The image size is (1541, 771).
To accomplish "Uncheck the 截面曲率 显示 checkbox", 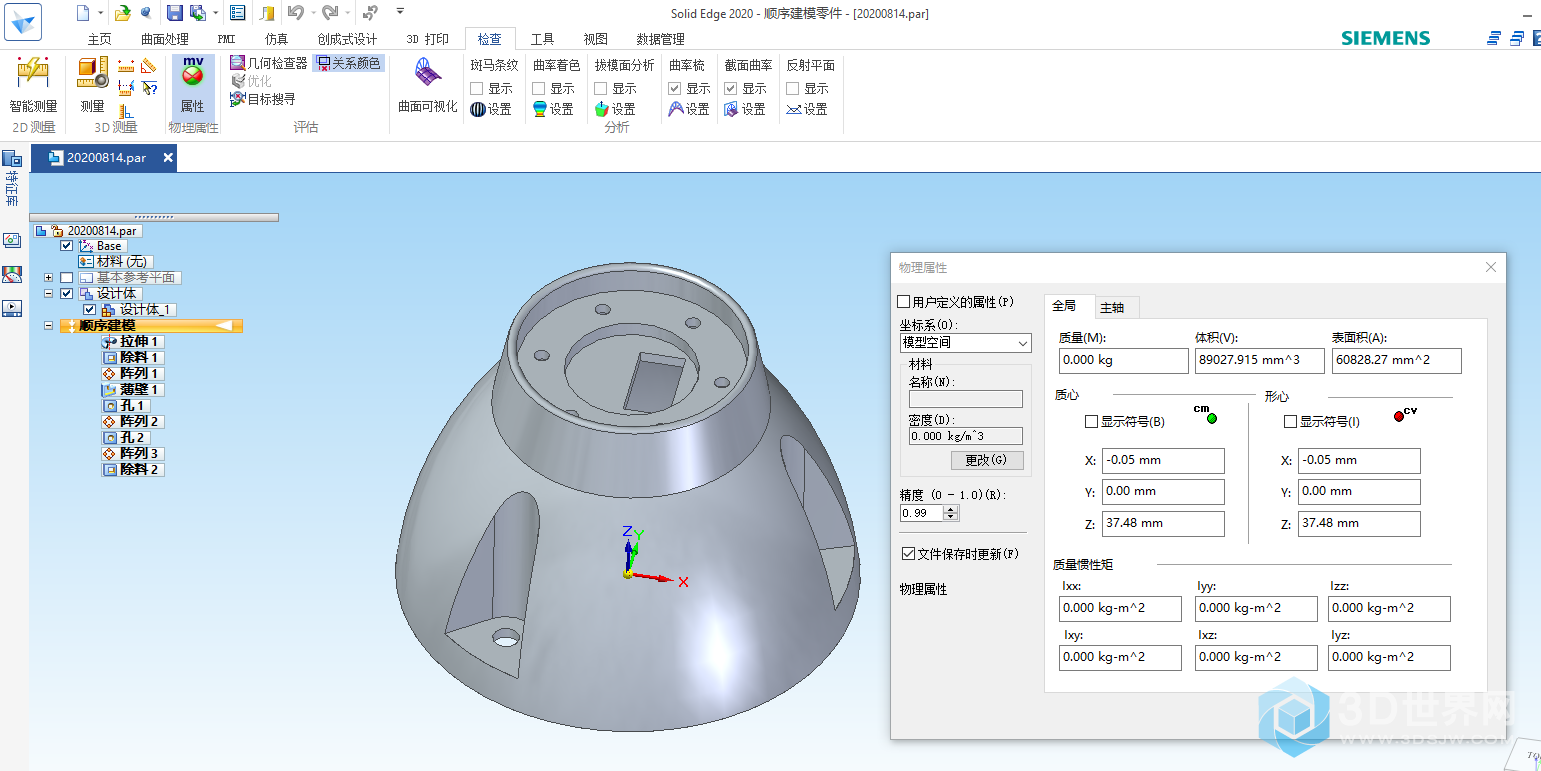I will point(731,89).
